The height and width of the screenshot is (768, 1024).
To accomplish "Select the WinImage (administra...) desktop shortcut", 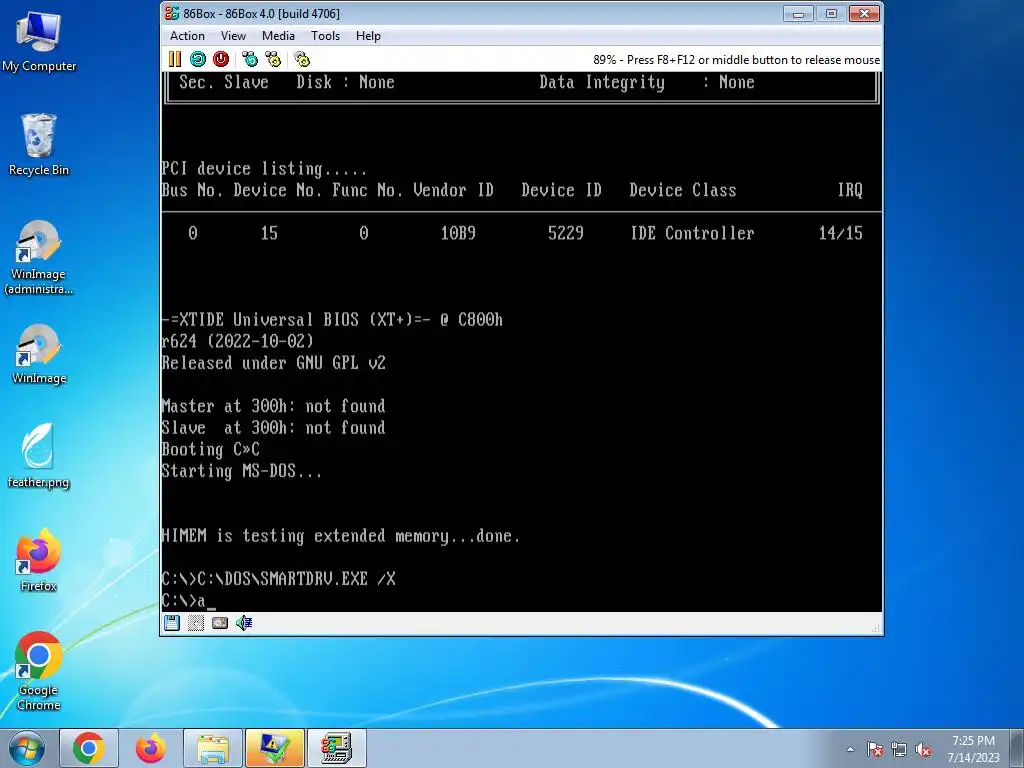I will click(39, 257).
